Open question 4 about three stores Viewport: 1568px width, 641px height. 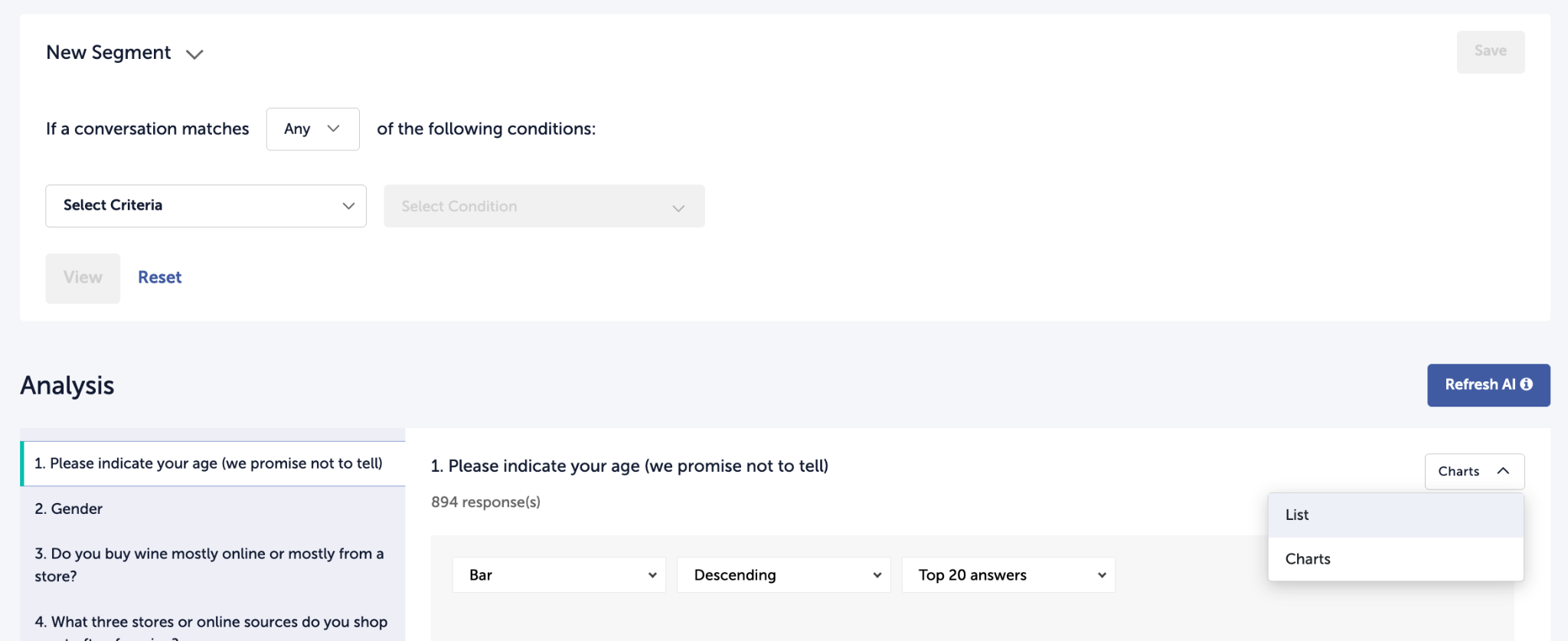click(x=211, y=623)
